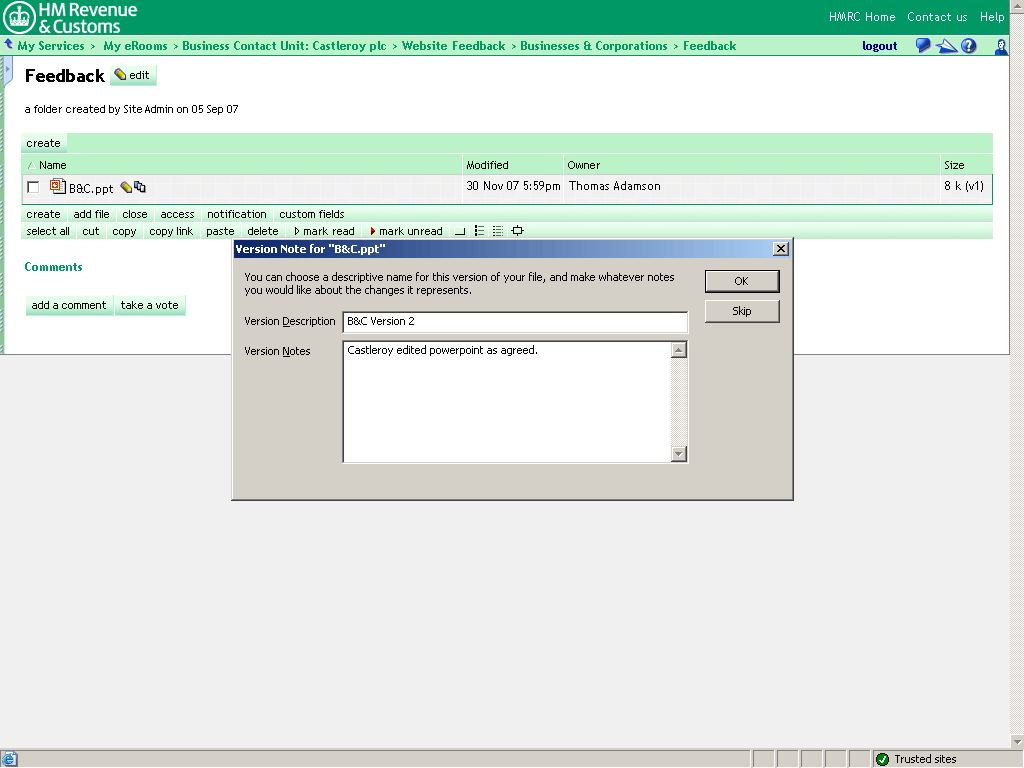Screen dimensions: 1024x768
Task: Tick the checkbox beside B&C.ppt
Action: (33, 187)
